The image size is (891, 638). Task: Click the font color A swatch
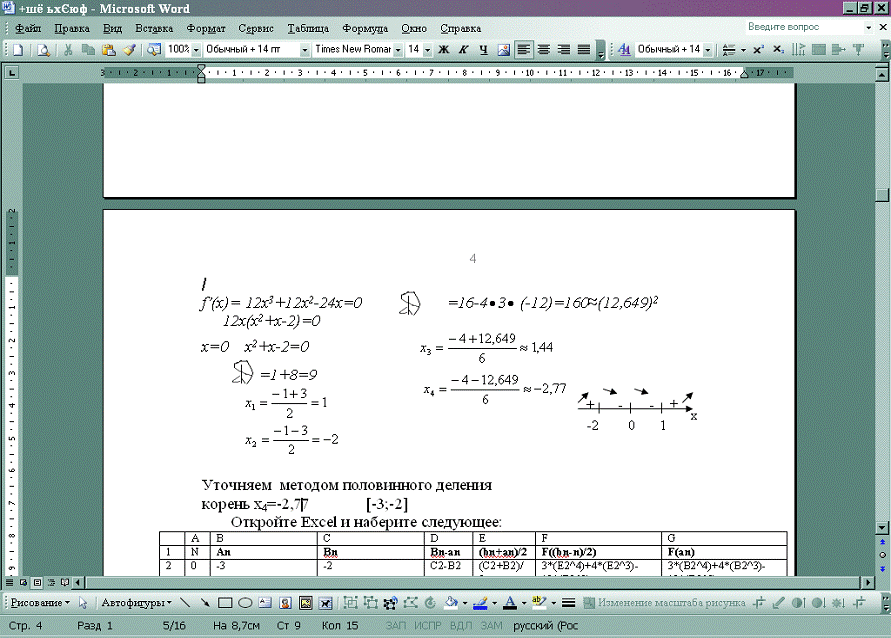tap(509, 603)
